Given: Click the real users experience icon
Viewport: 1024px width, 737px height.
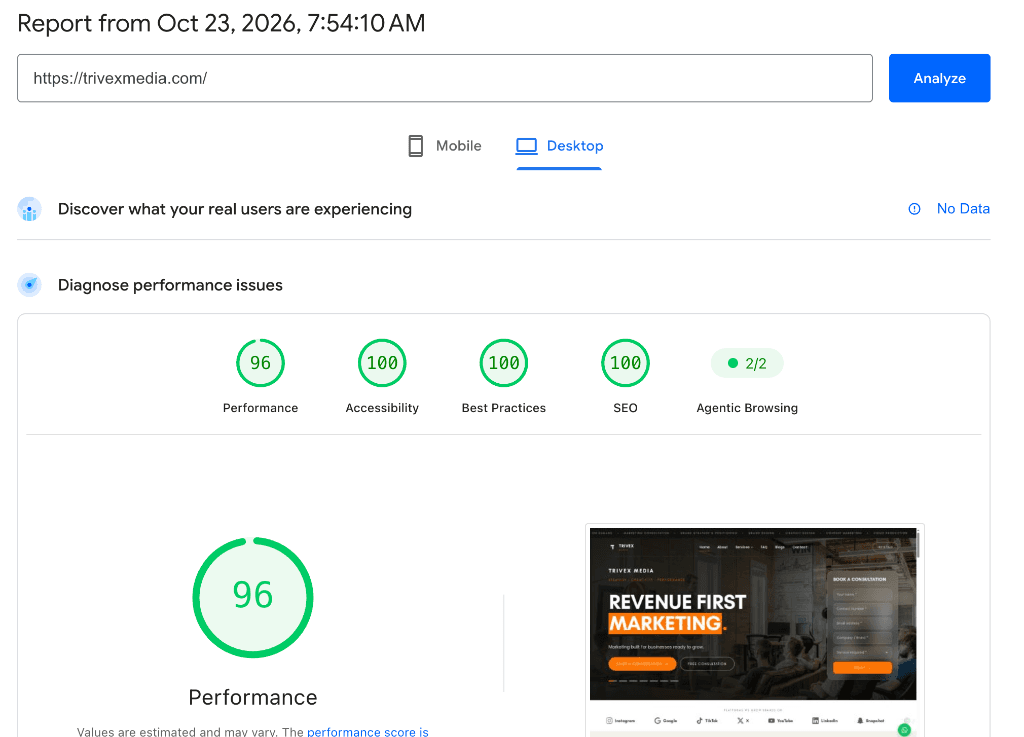Looking at the screenshot, I should 29,210.
